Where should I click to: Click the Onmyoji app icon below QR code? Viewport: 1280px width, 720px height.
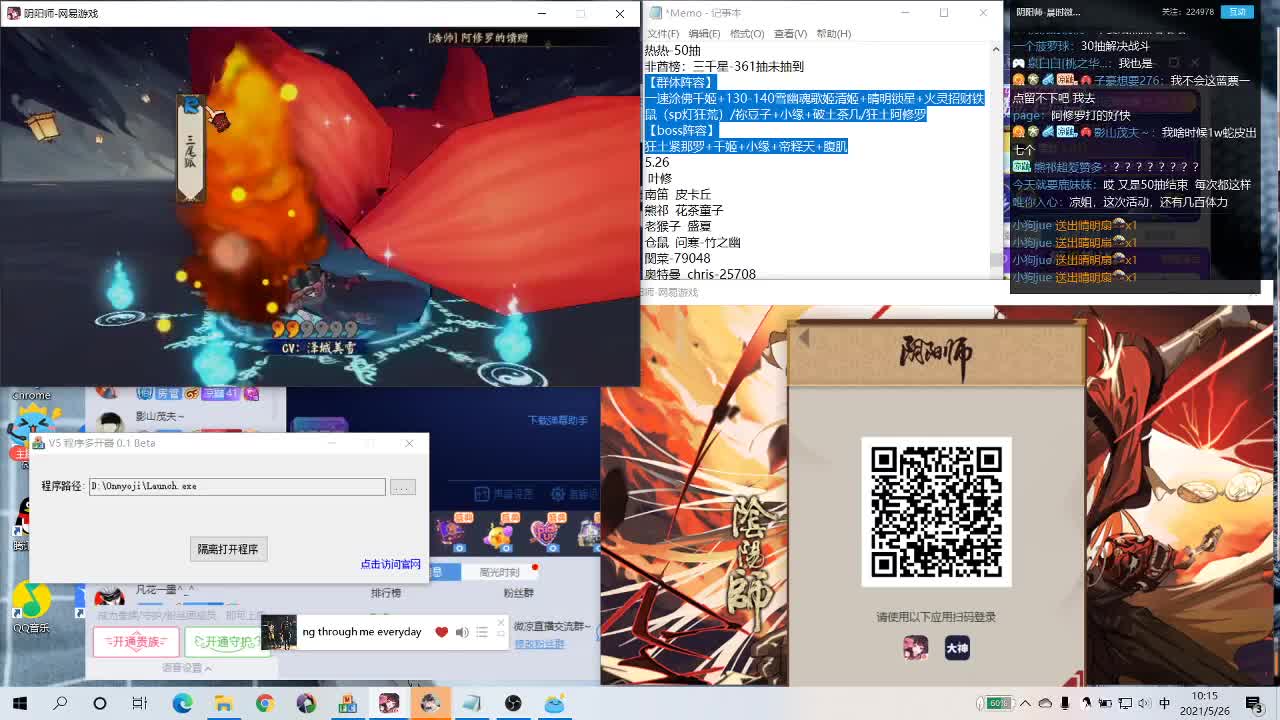pos(915,648)
